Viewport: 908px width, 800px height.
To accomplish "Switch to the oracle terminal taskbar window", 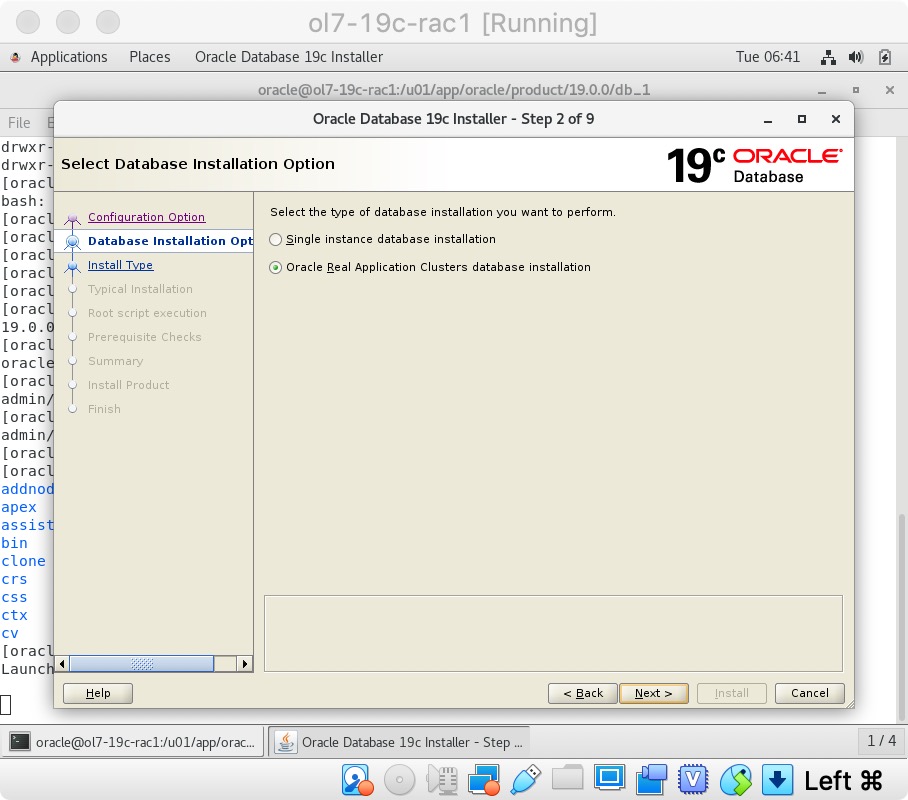I will [135, 742].
